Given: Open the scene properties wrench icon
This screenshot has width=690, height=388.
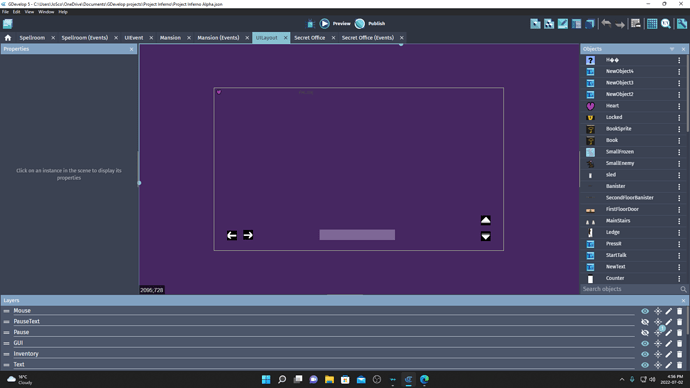Looking at the screenshot, I should pyautogui.click(x=682, y=24).
